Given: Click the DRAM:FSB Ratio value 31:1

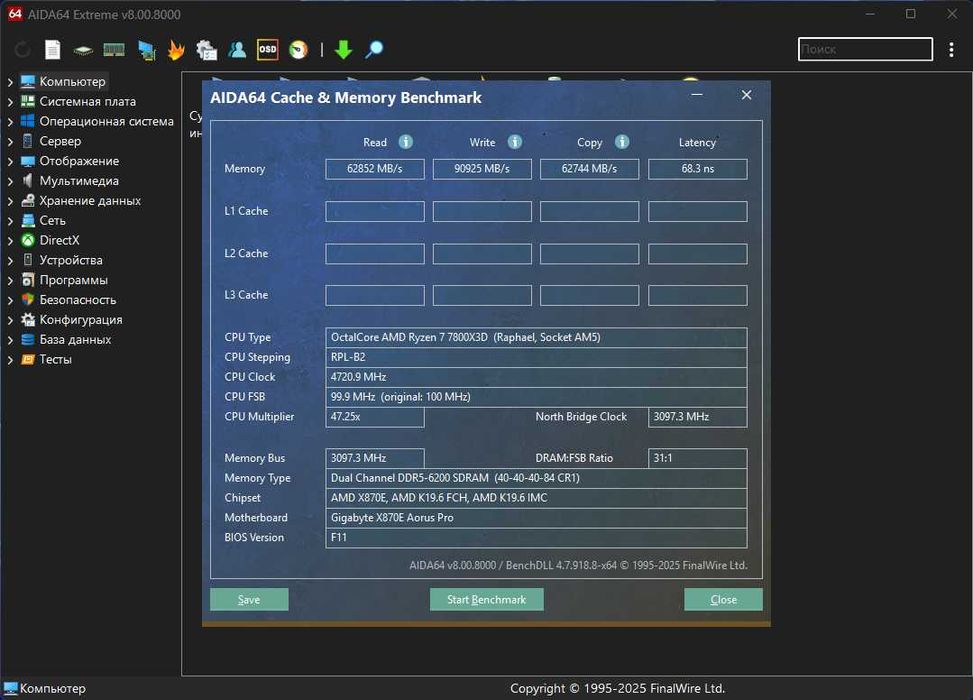Looking at the screenshot, I should (x=697, y=459).
